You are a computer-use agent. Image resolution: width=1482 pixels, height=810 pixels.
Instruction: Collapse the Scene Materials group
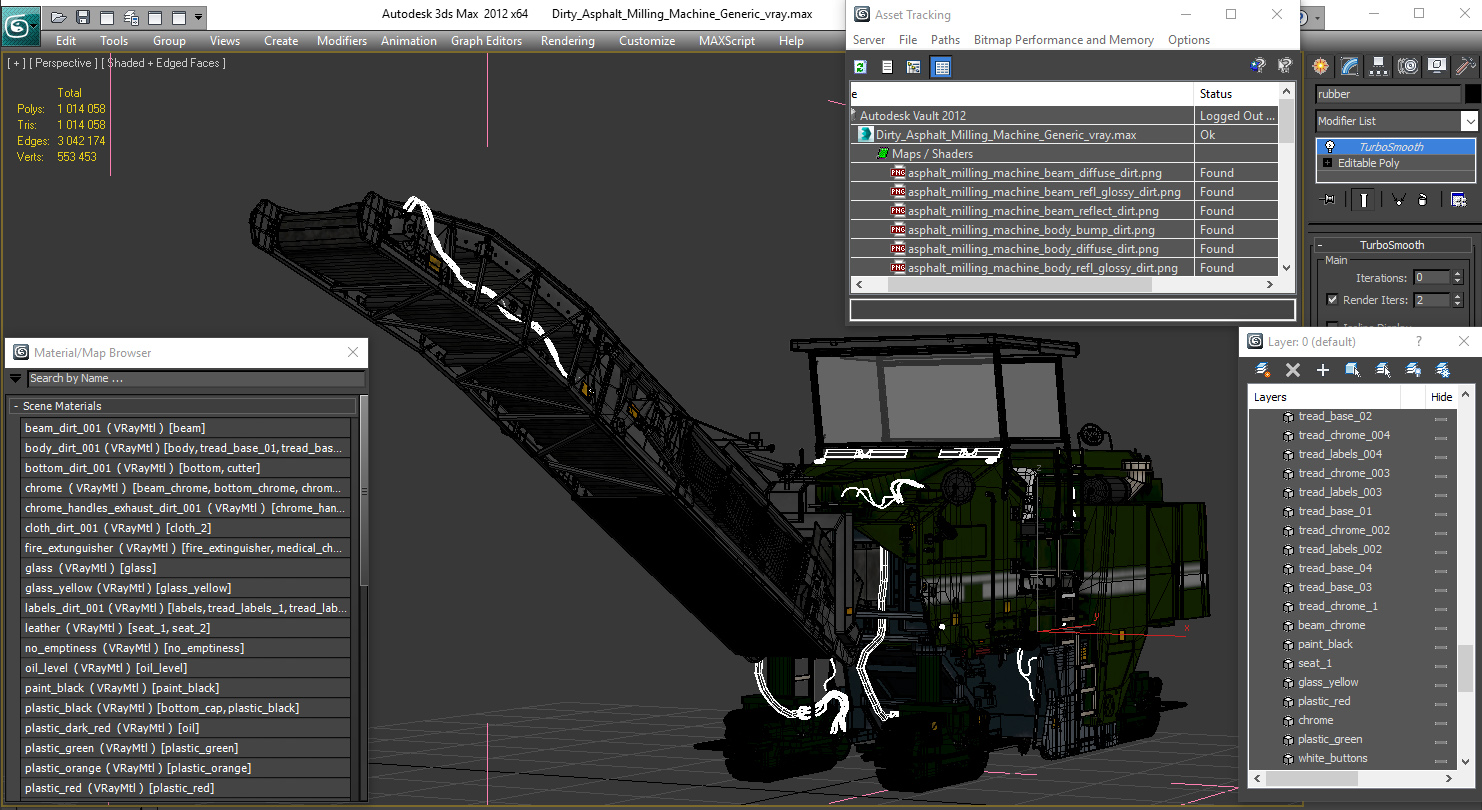pyautogui.click(x=16, y=406)
